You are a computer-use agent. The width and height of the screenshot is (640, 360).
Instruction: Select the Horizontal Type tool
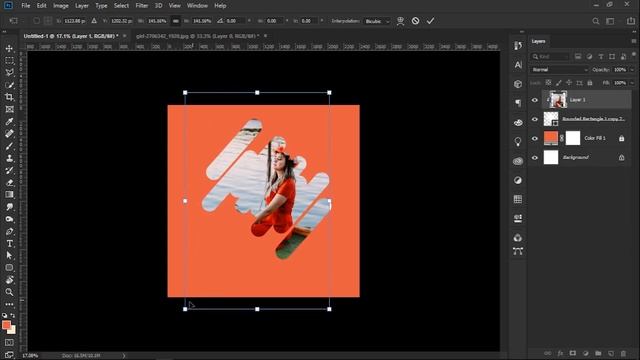point(9,244)
